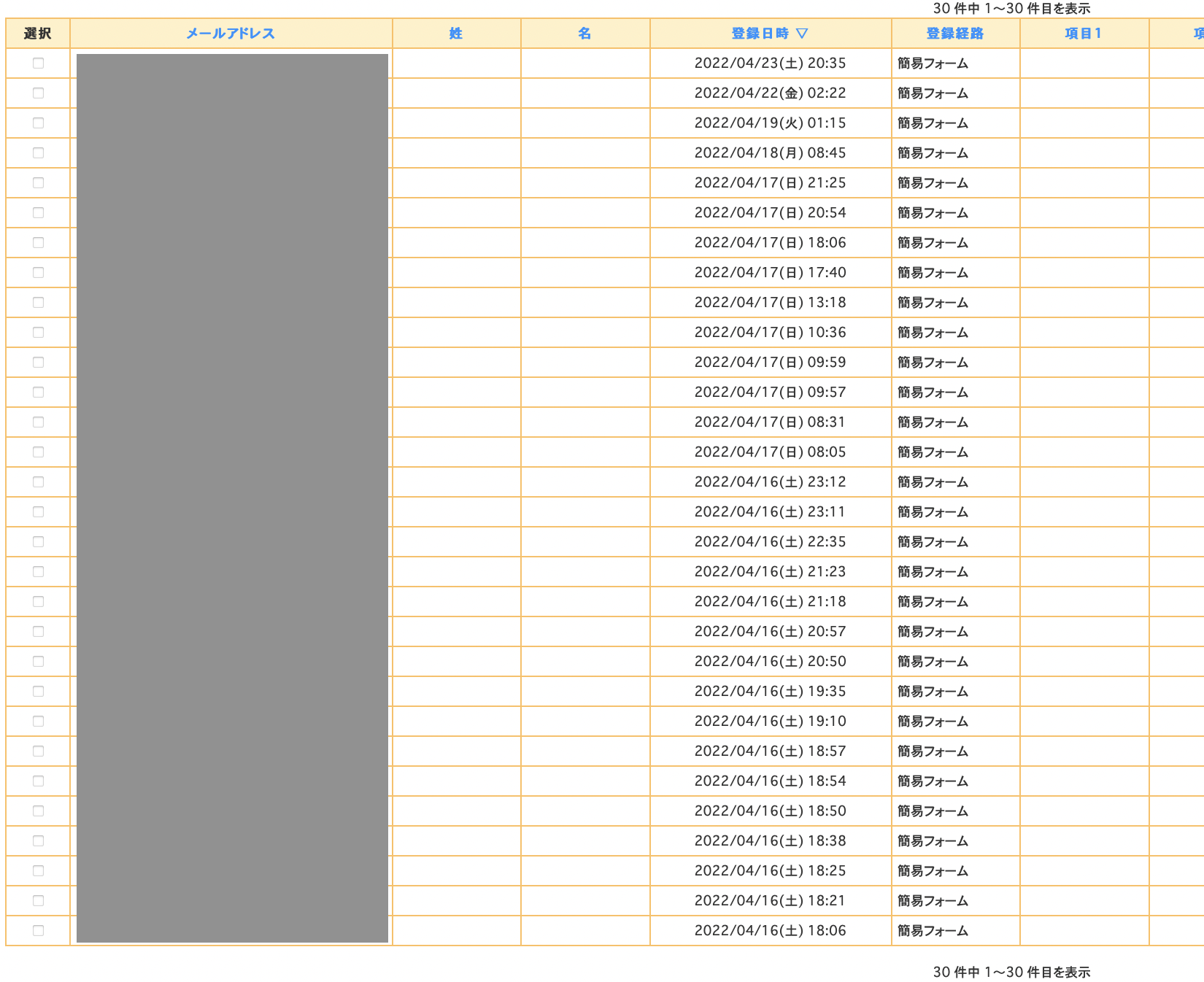Check the row registered 2022/04/16(土) 21:23
Viewport: 1204px width, 982px height.
[x=39, y=572]
